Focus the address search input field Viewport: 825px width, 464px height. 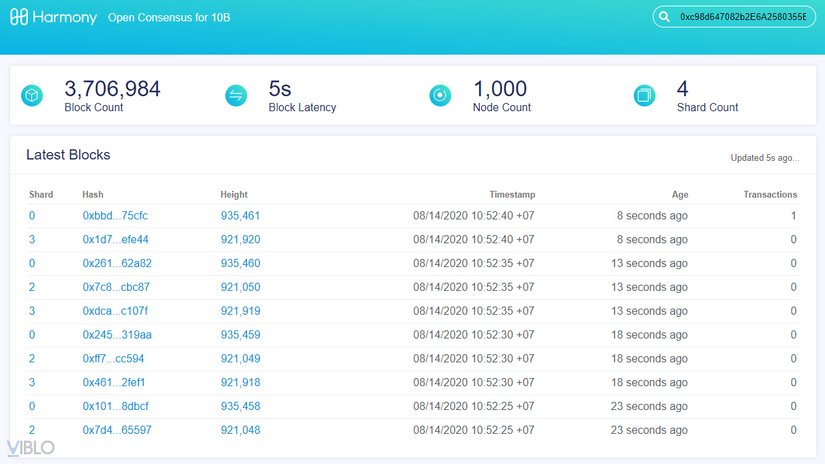click(x=735, y=17)
